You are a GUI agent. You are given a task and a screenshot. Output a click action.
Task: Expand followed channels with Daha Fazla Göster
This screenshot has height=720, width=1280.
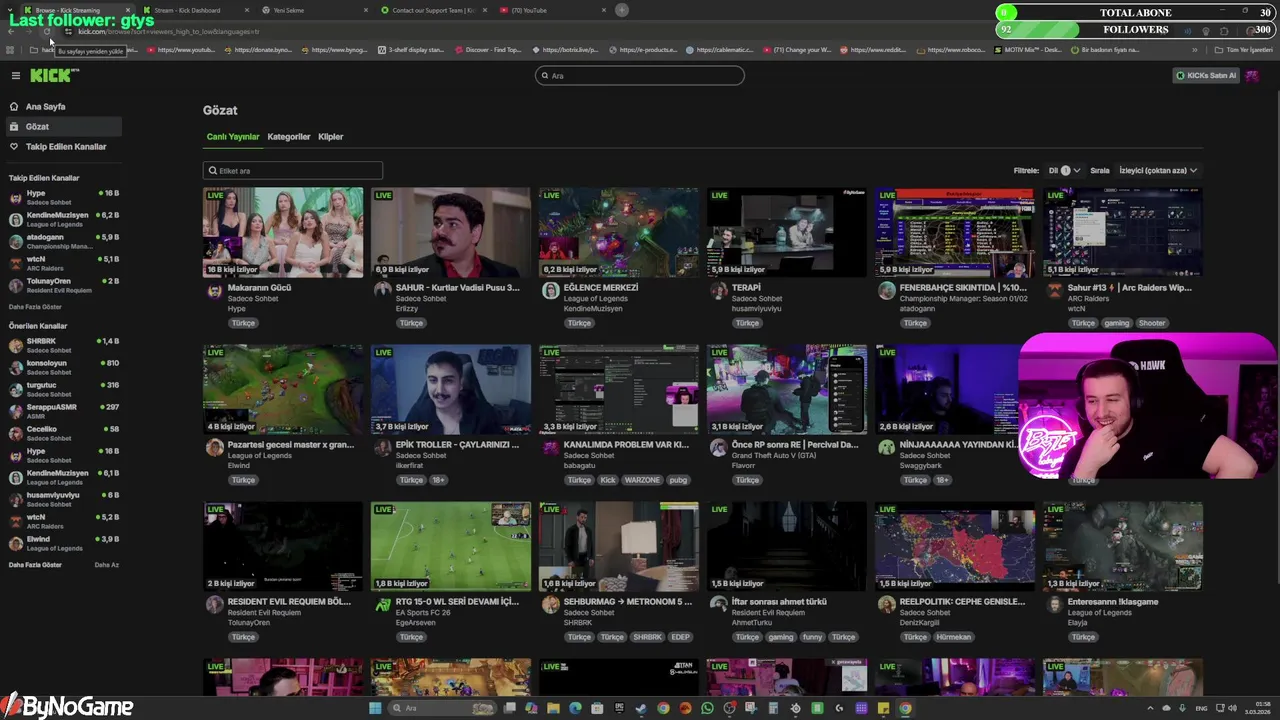[x=35, y=307]
